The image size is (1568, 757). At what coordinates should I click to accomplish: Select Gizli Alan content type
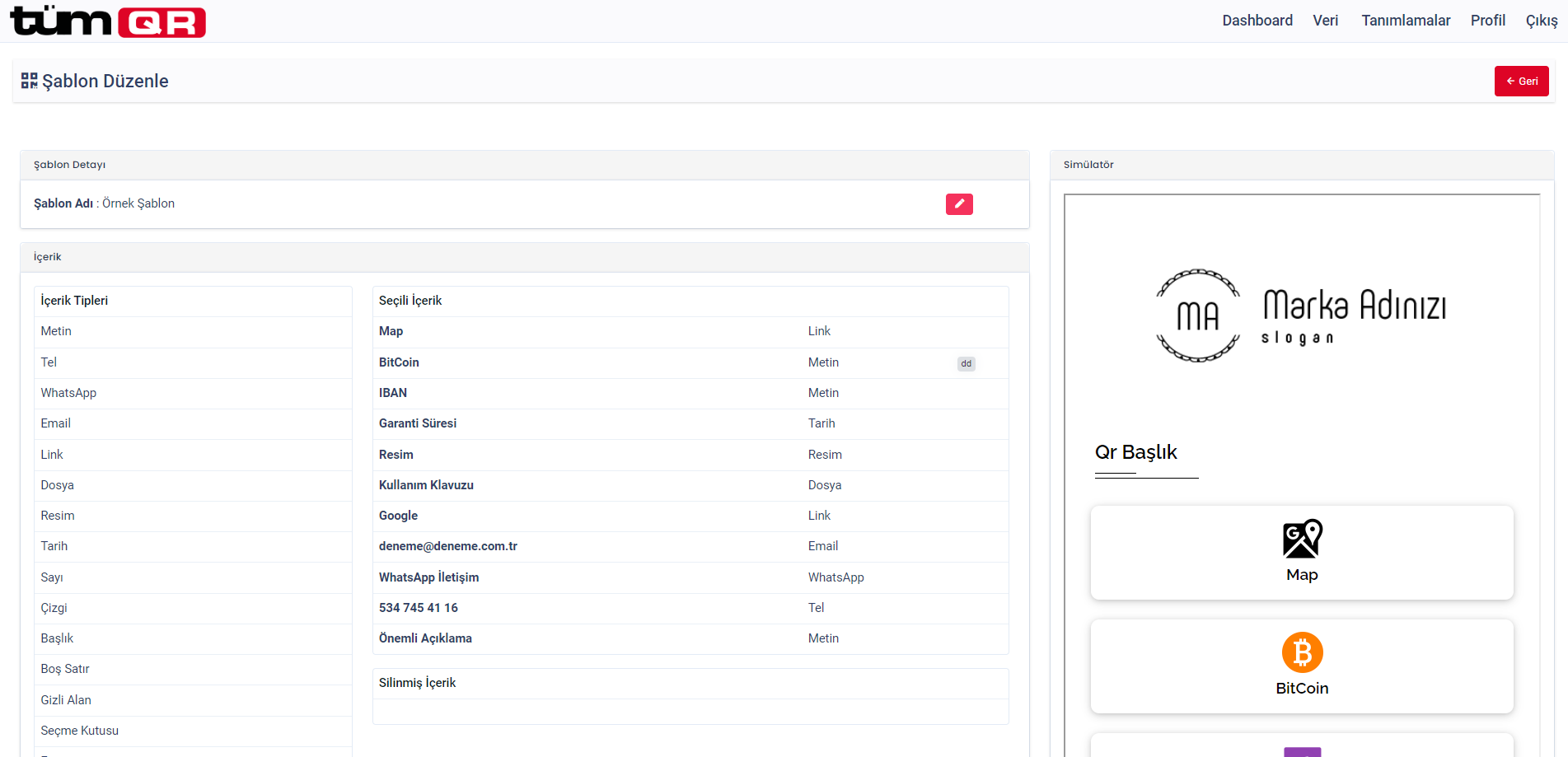(x=193, y=700)
